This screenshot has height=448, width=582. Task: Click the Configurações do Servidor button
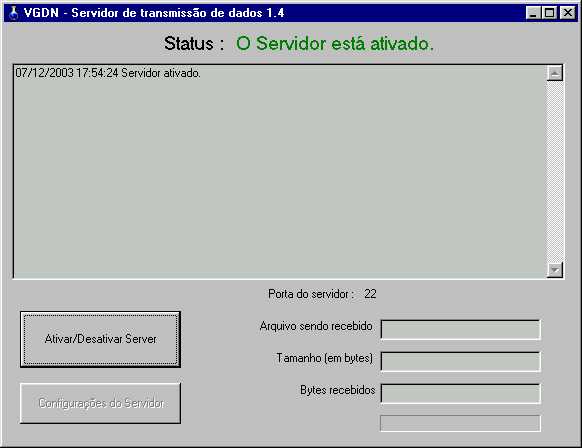(x=101, y=403)
